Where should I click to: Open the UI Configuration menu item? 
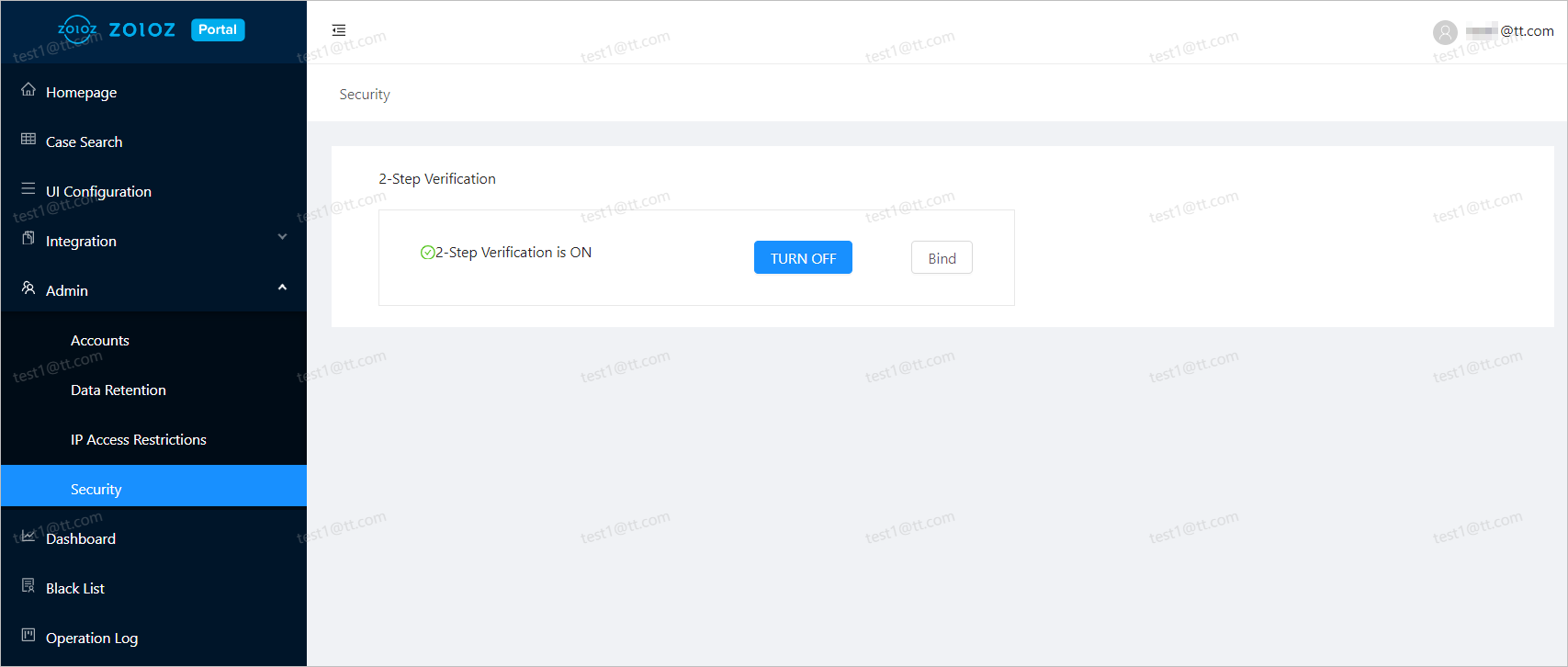point(153,191)
